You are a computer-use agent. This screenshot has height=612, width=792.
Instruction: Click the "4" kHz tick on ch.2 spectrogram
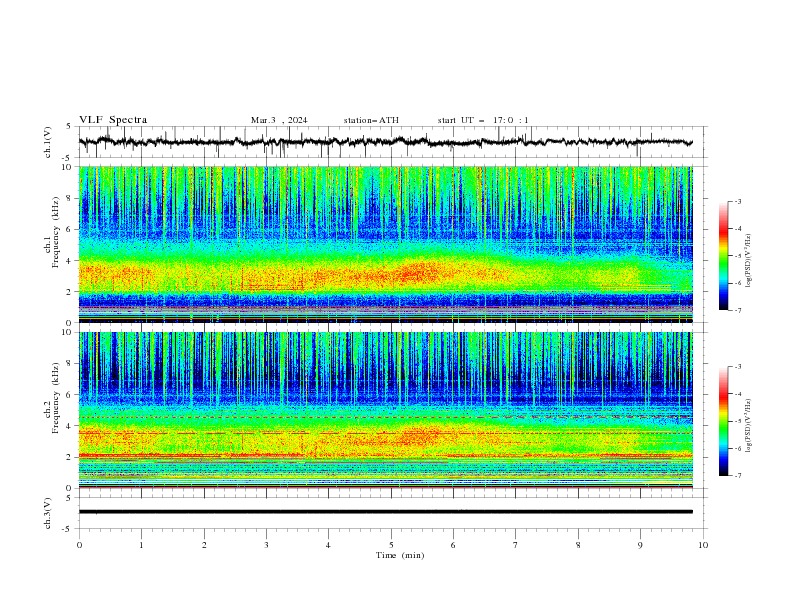[71, 426]
